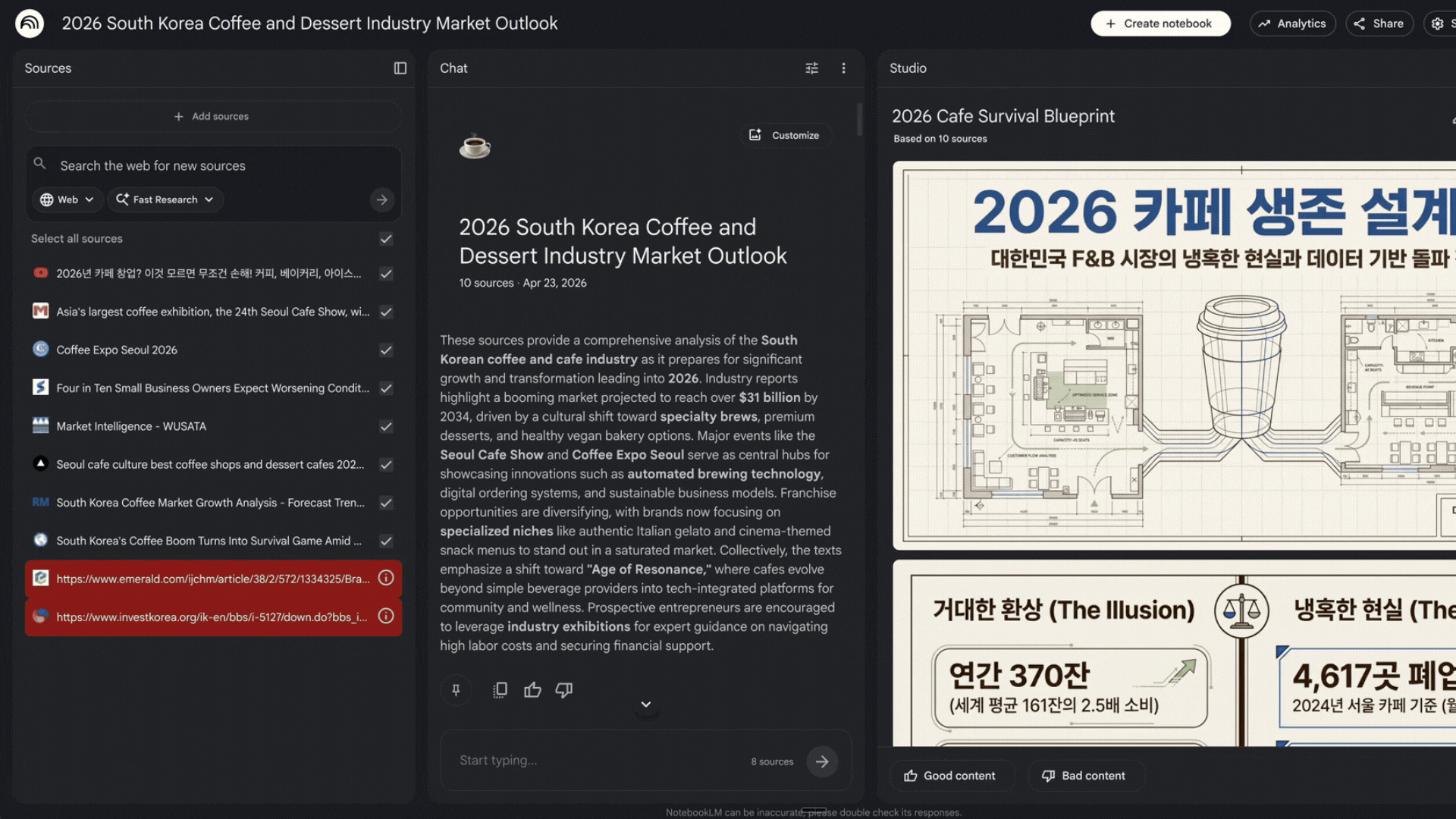Click the South Korea Coffee Market Growth source icon
Screen dimensions: 1456x819
41,502
